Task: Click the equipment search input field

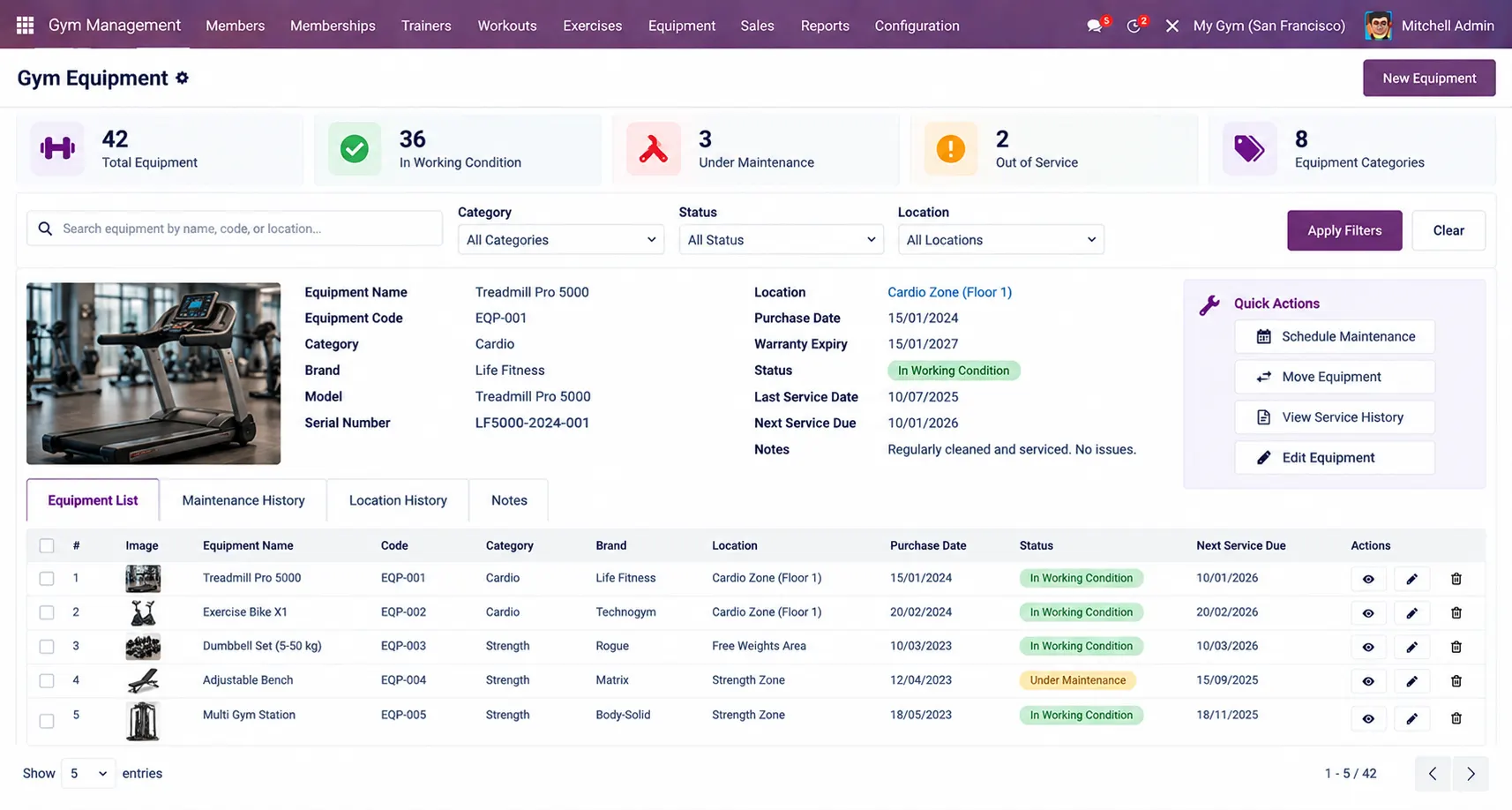Action: point(235,229)
